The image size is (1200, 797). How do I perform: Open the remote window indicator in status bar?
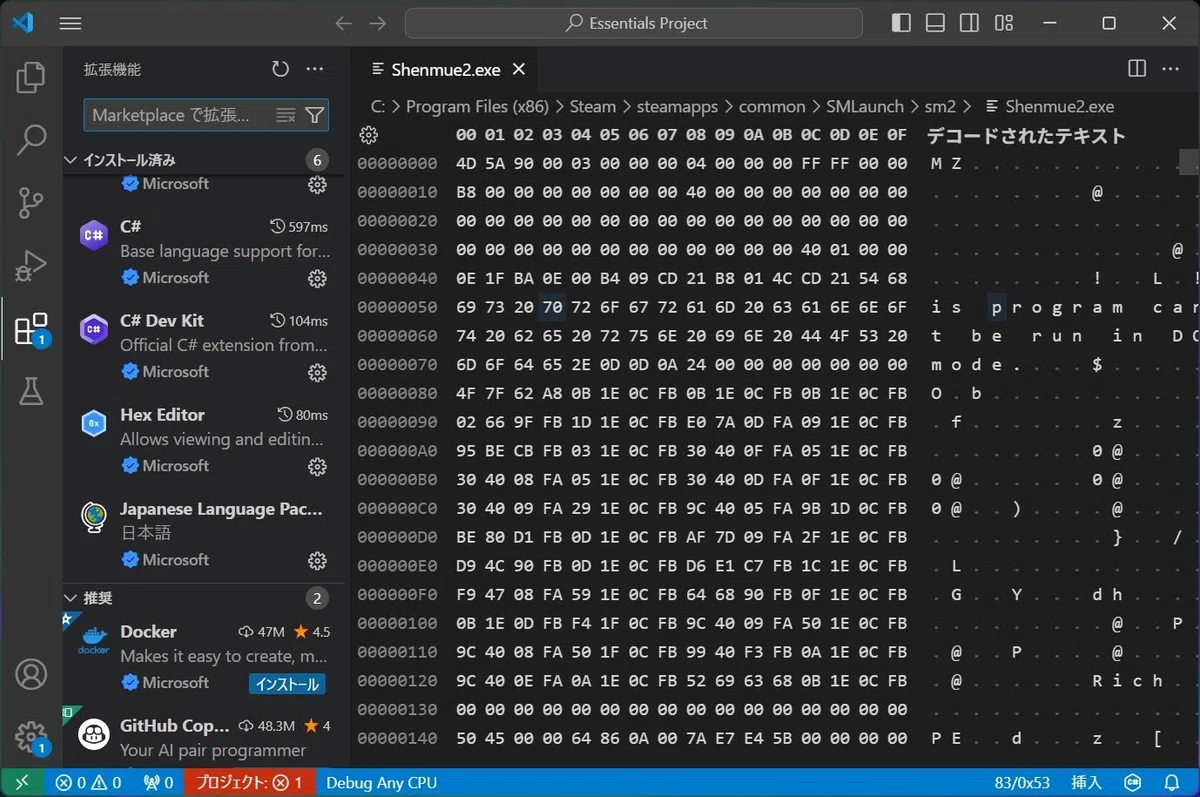pyautogui.click(x=22, y=783)
